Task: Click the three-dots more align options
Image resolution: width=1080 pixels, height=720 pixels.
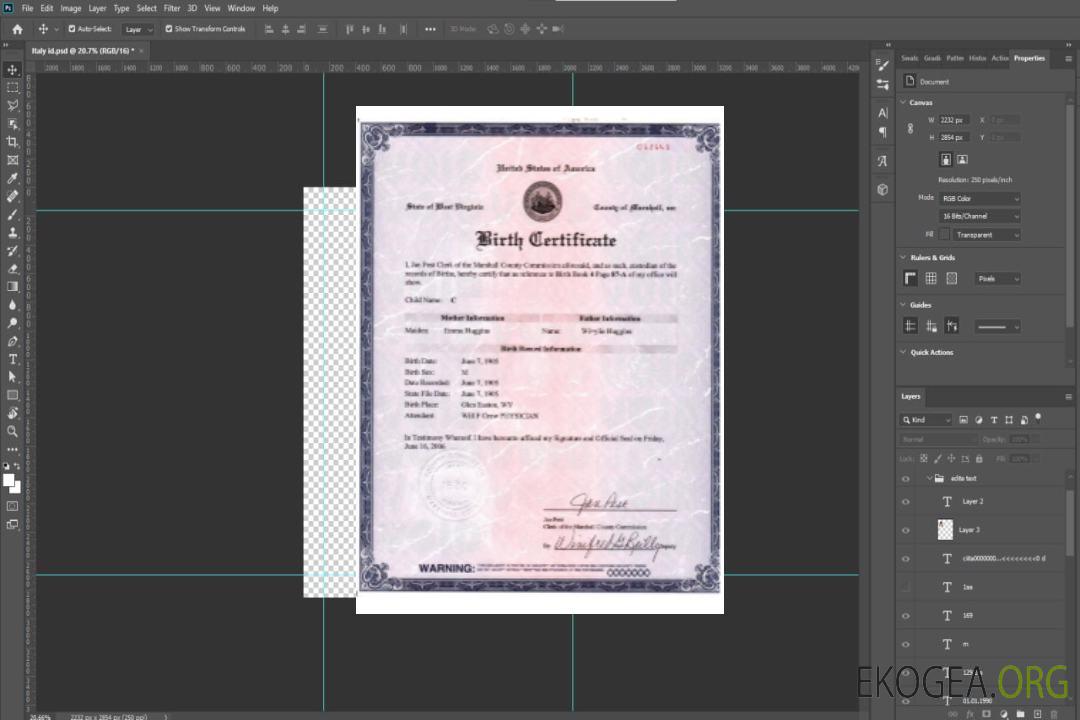Action: [x=430, y=29]
